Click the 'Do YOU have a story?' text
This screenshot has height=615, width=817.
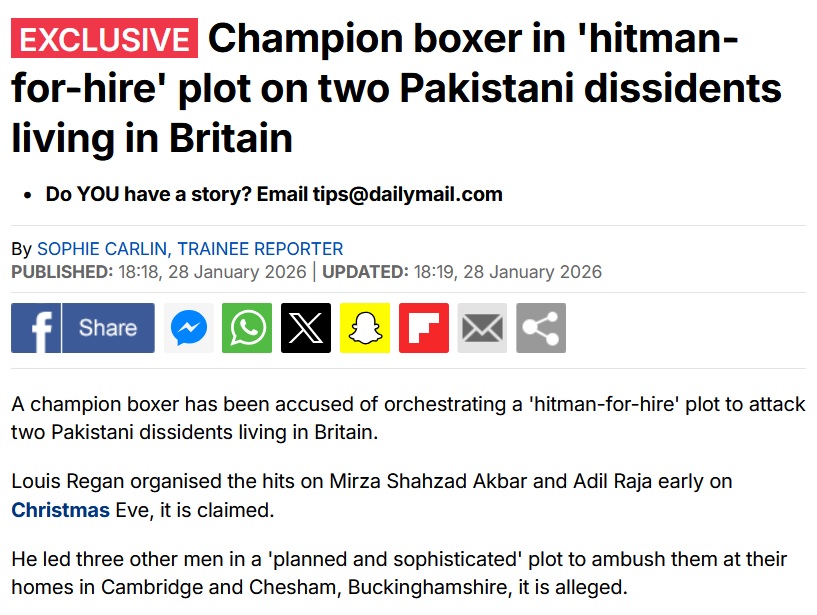pos(149,194)
